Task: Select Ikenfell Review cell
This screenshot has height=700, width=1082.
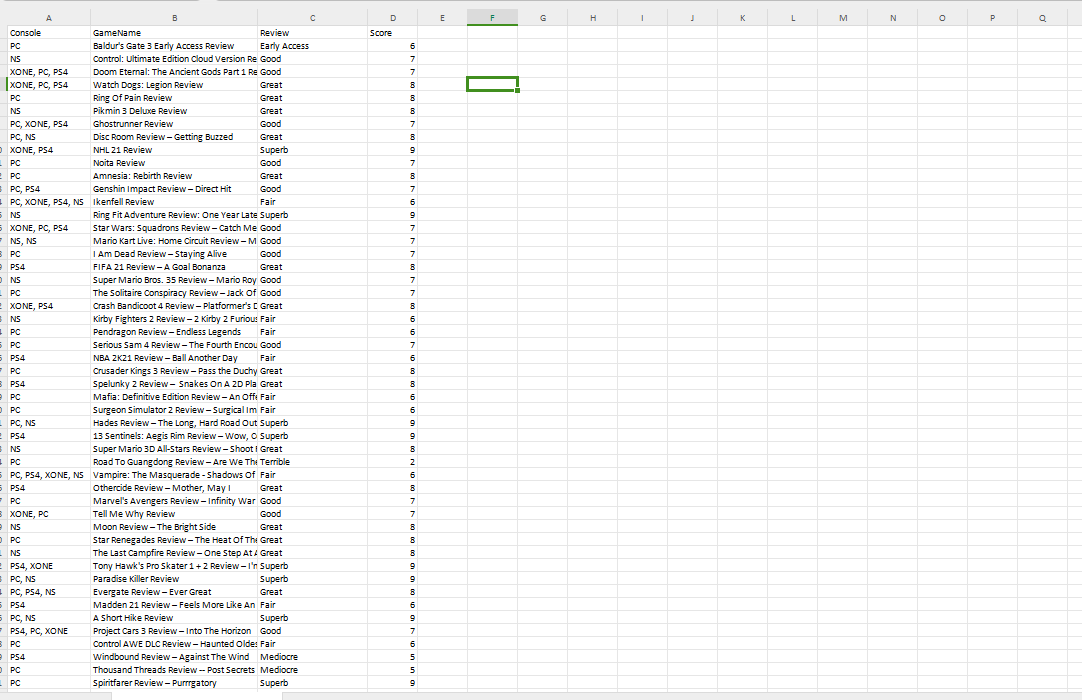Action: tap(174, 202)
